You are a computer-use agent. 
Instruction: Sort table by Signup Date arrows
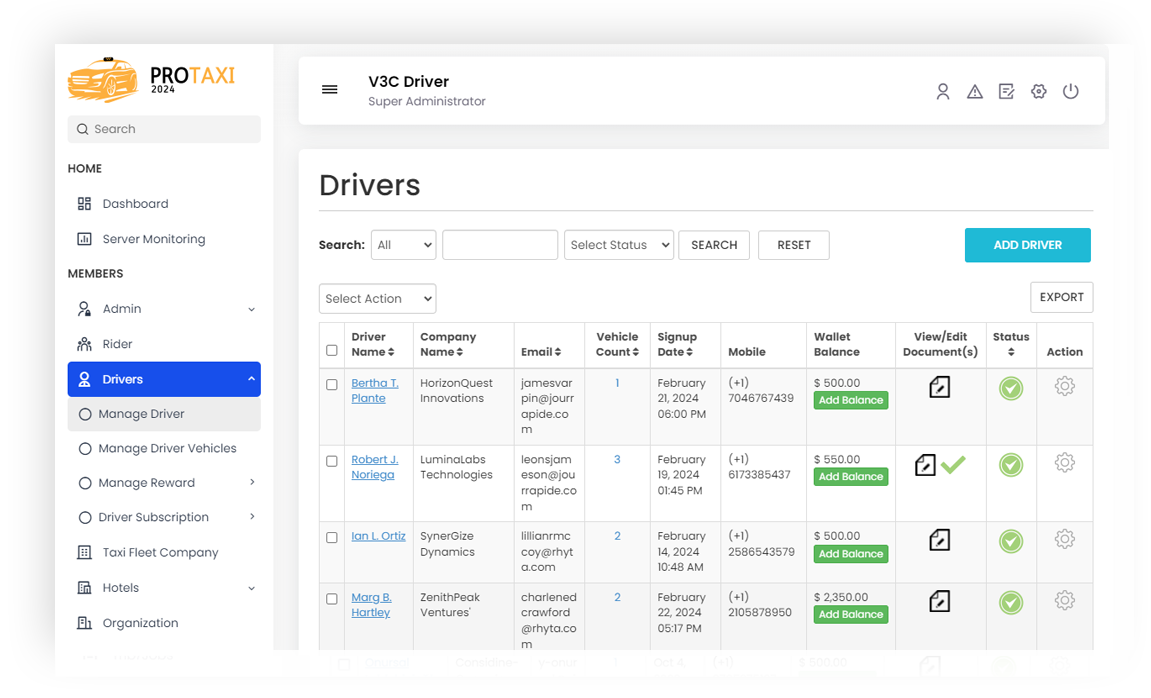[689, 352]
